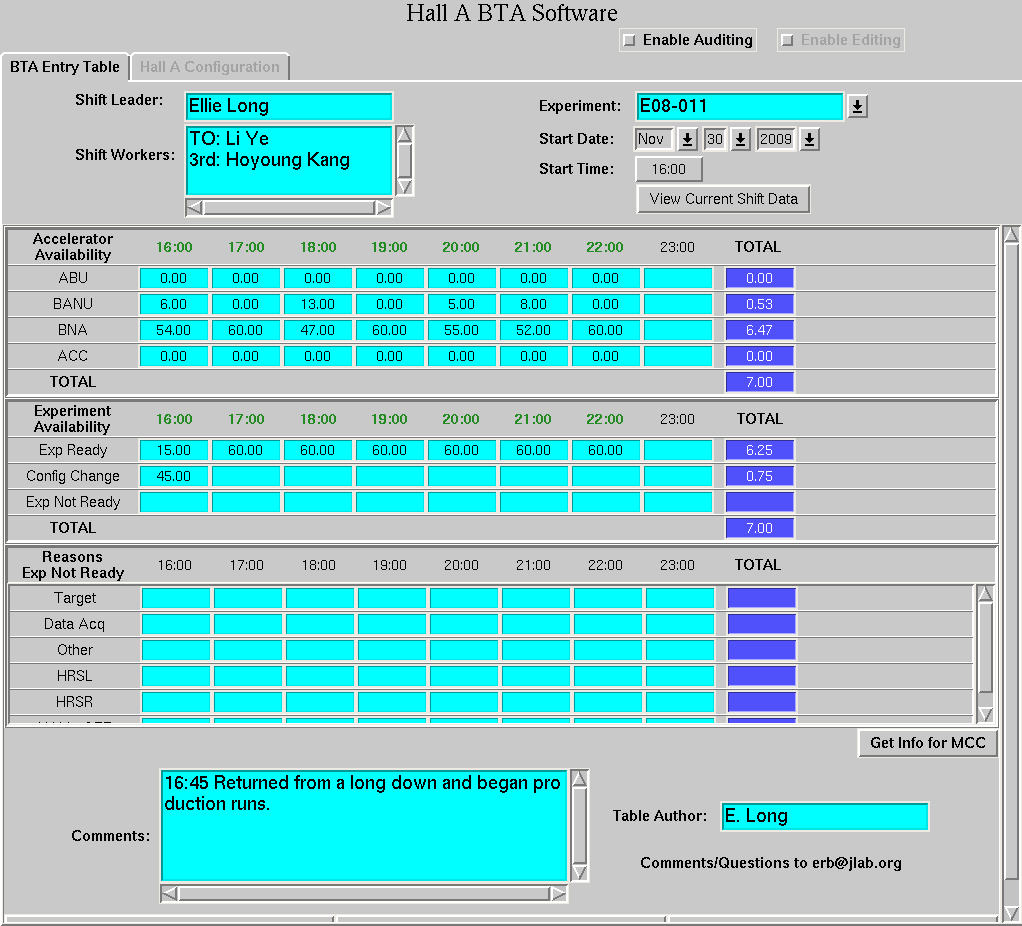Viewport: 1022px width, 926px height.
Task: Click in the Comments text area
Action: coord(364,826)
